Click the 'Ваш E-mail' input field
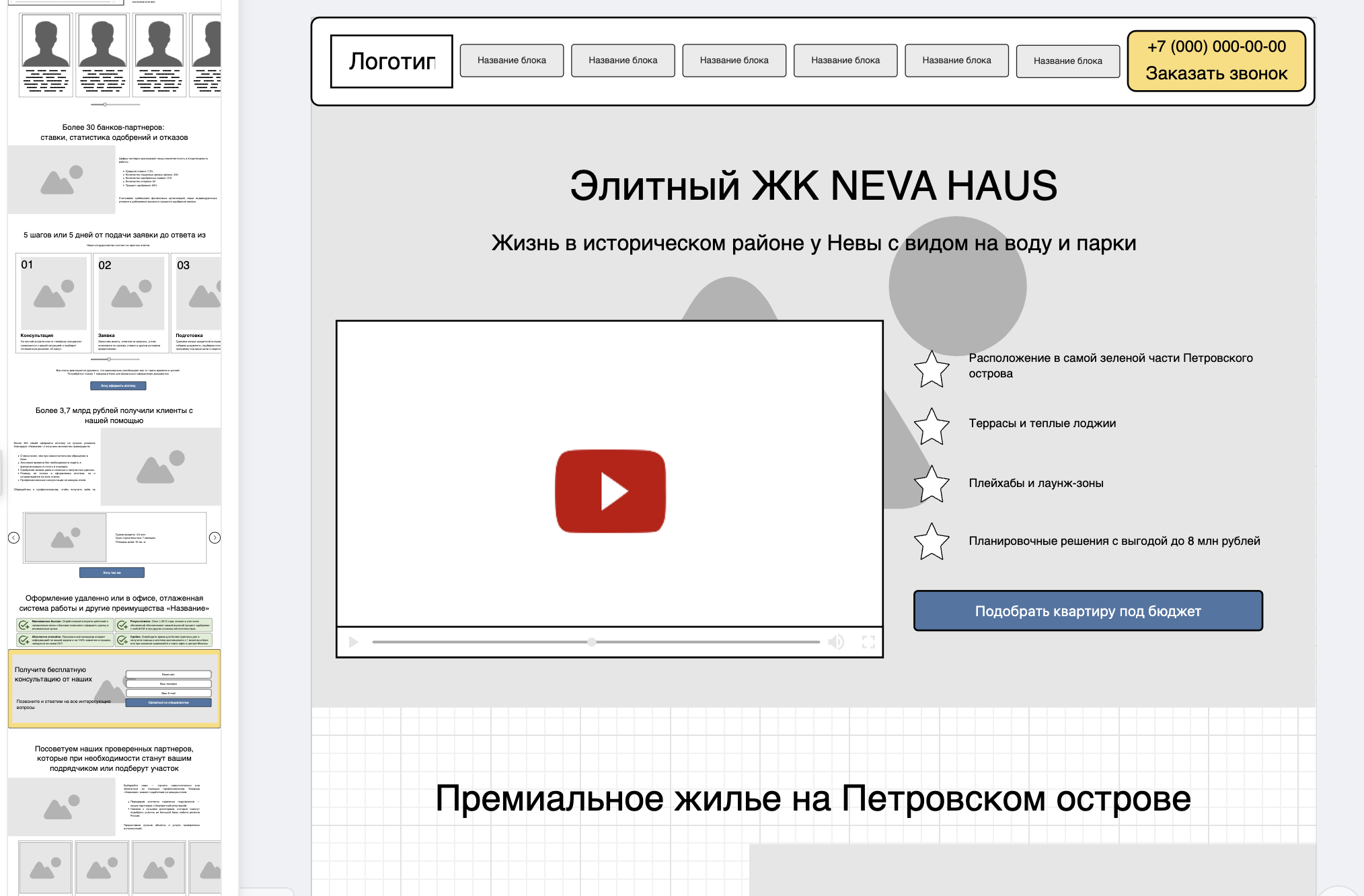The image size is (1364, 896). (x=168, y=693)
